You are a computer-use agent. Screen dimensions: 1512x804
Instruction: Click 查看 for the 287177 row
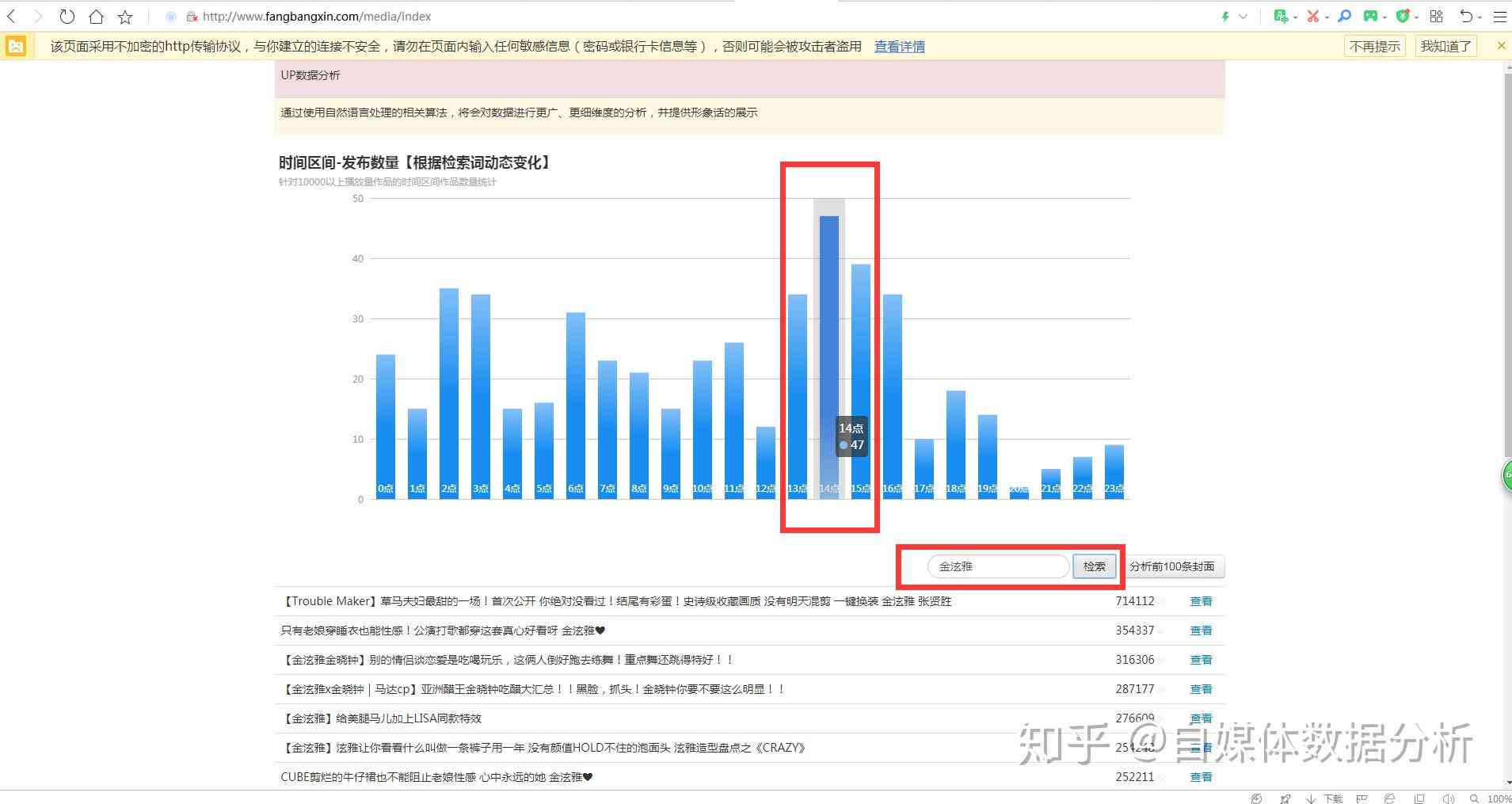point(1201,689)
